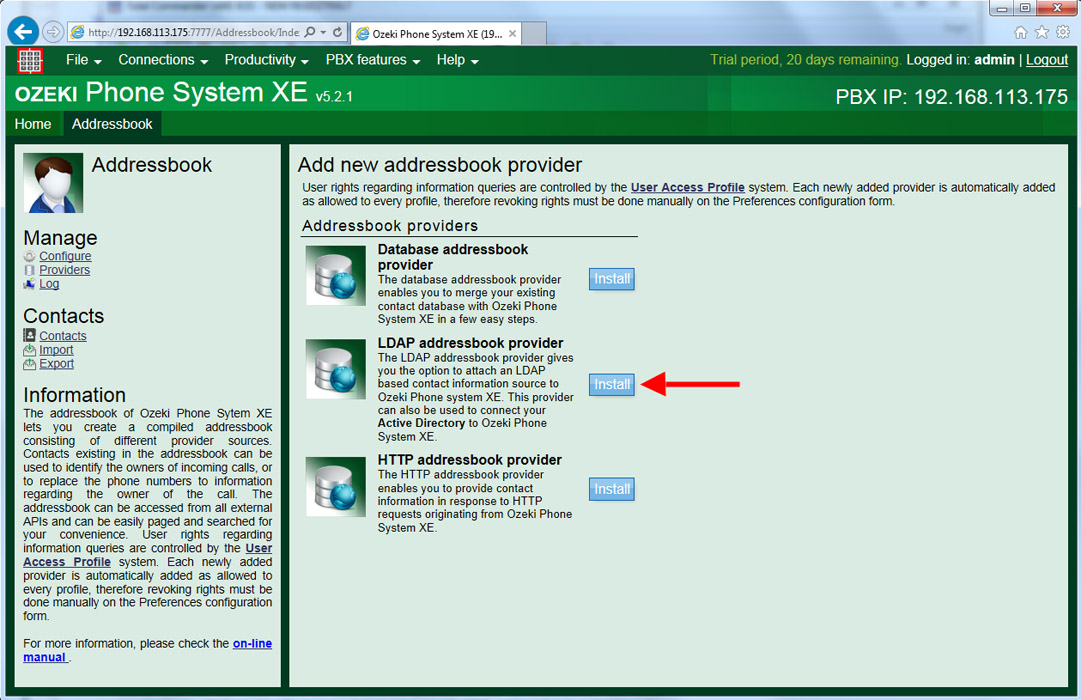
Task: Click the 'Database addressbook provider' title text
Action: click(x=452, y=257)
